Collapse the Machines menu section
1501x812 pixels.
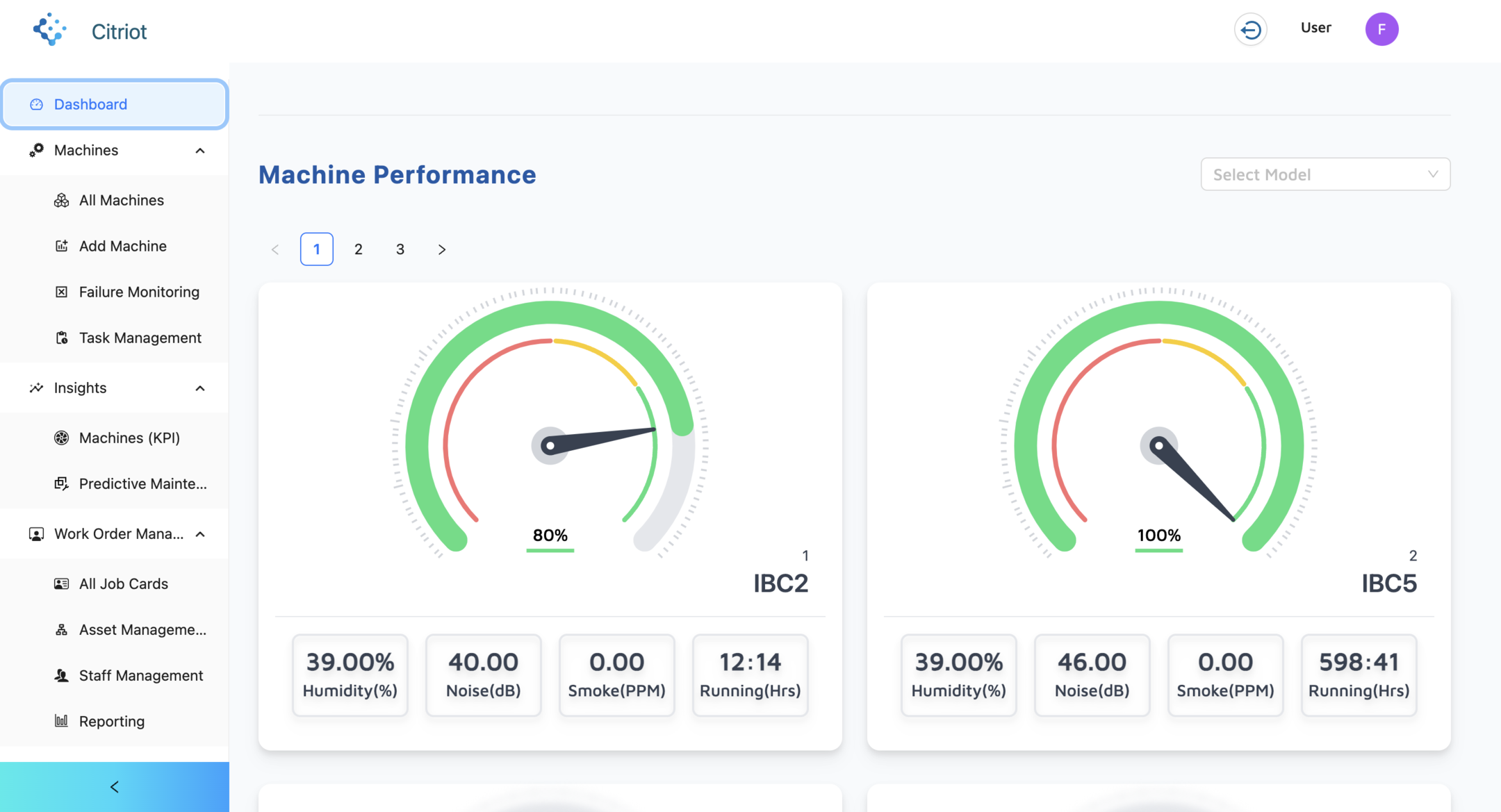tap(200, 151)
